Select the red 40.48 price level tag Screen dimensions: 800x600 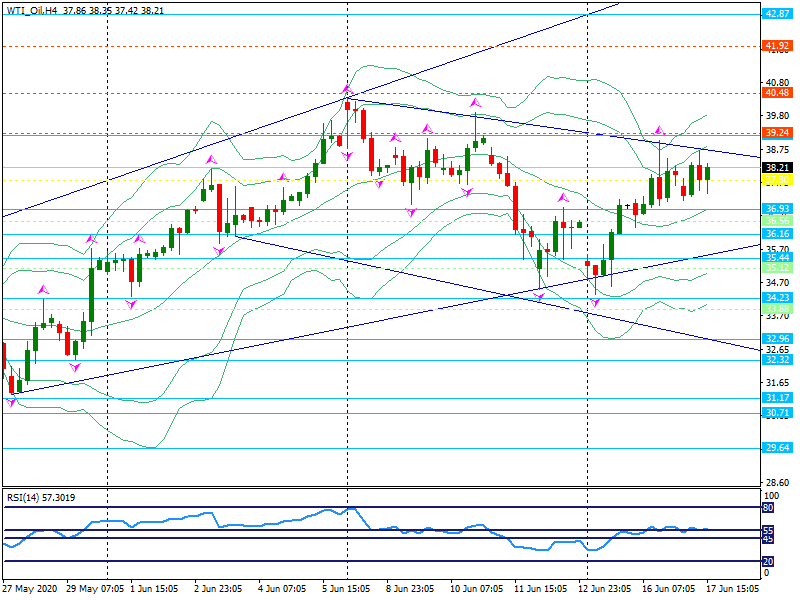(777, 93)
